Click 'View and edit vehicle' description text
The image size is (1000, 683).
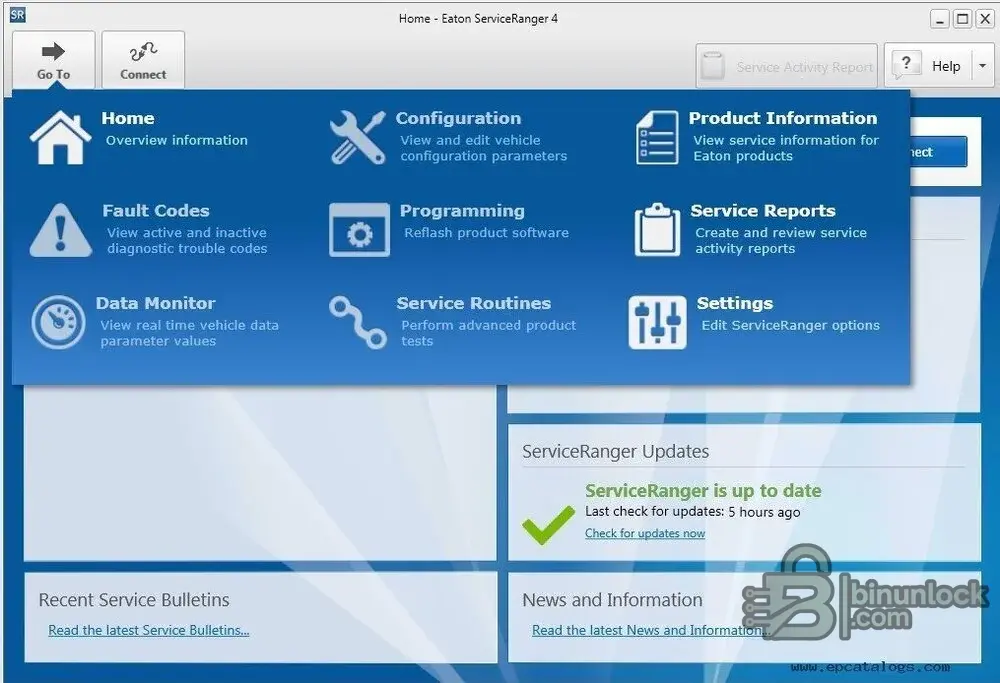coord(470,140)
